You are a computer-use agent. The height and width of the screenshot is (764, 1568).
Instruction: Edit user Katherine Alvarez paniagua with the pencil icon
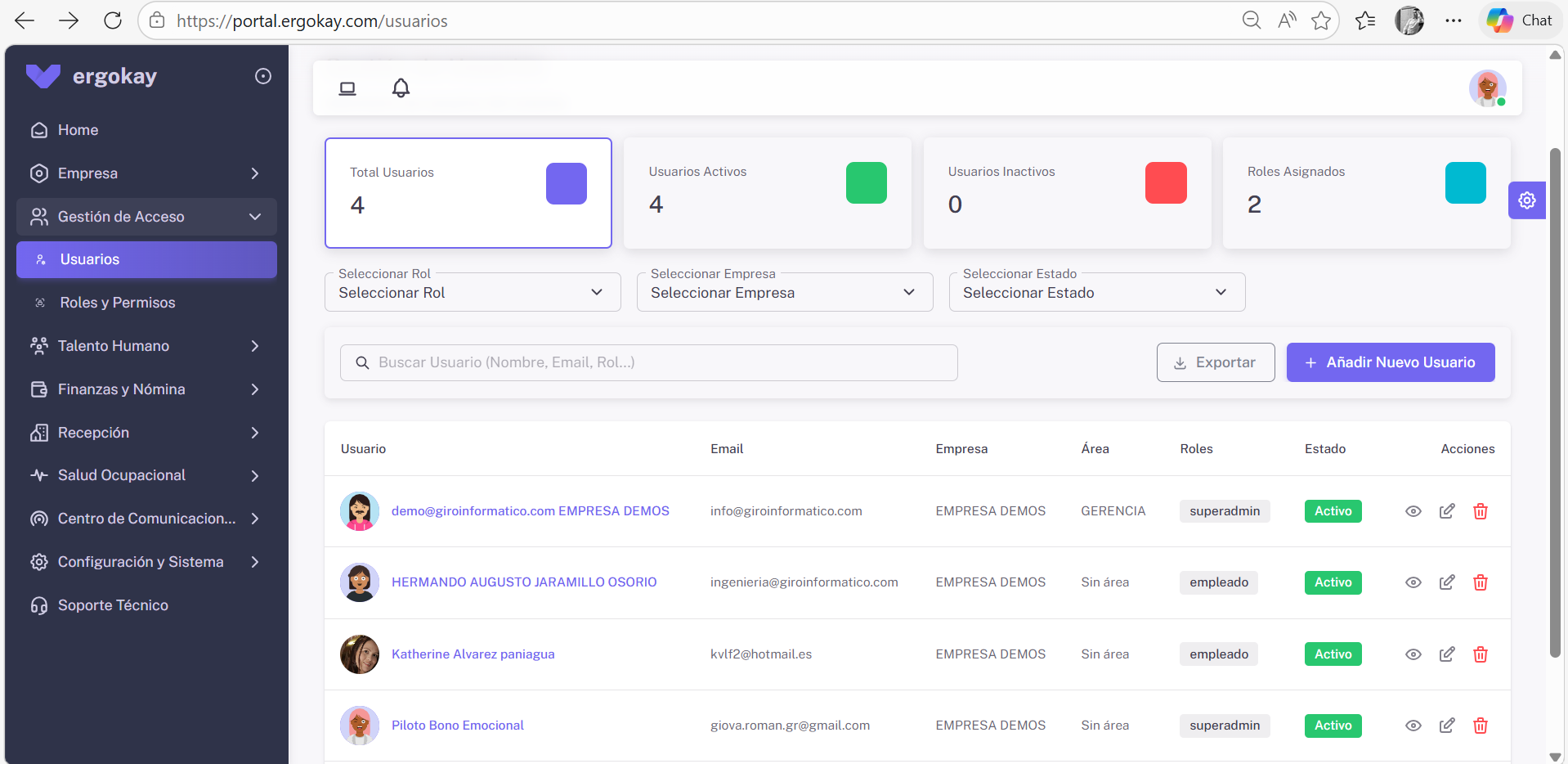tap(1446, 654)
